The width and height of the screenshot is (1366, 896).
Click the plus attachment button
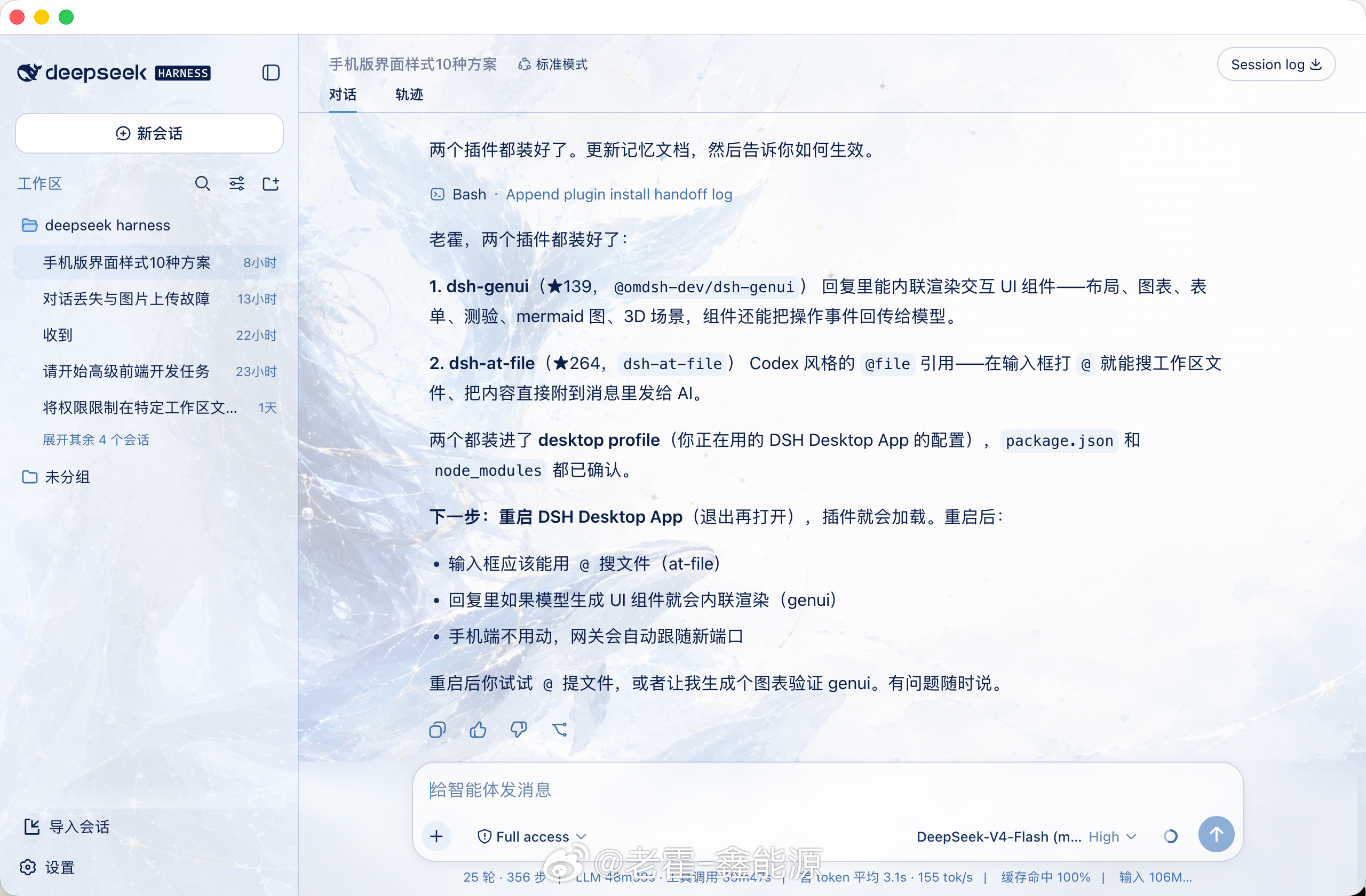(x=437, y=836)
